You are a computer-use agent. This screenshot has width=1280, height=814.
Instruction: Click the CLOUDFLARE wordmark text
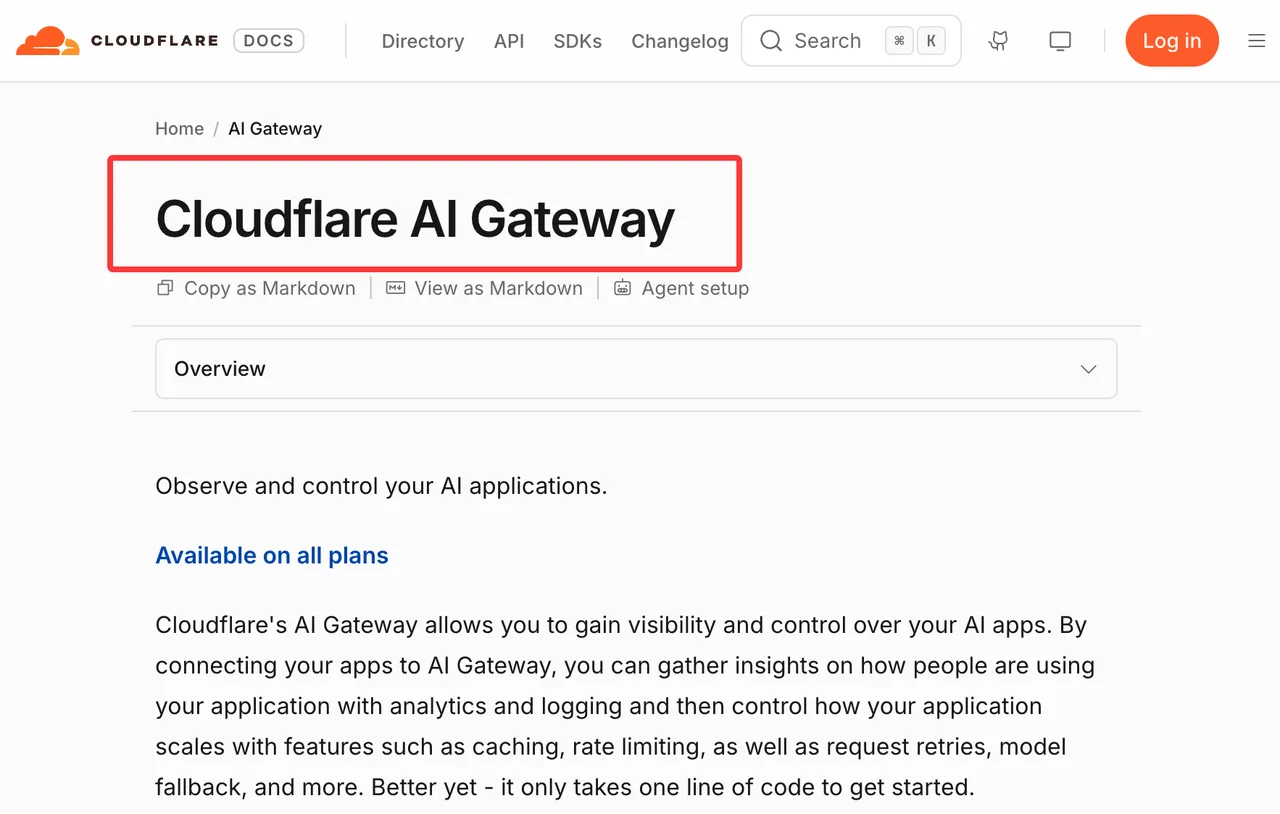click(x=156, y=41)
